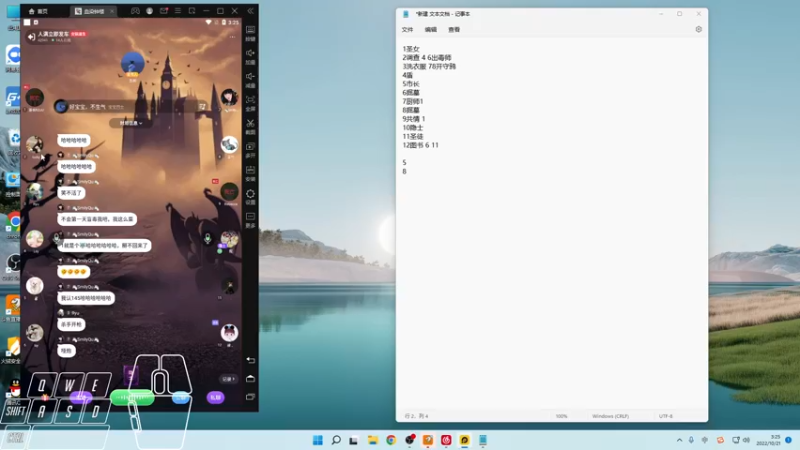Open taskbar Search
This screenshot has height=450, width=800.
pyautogui.click(x=336, y=440)
